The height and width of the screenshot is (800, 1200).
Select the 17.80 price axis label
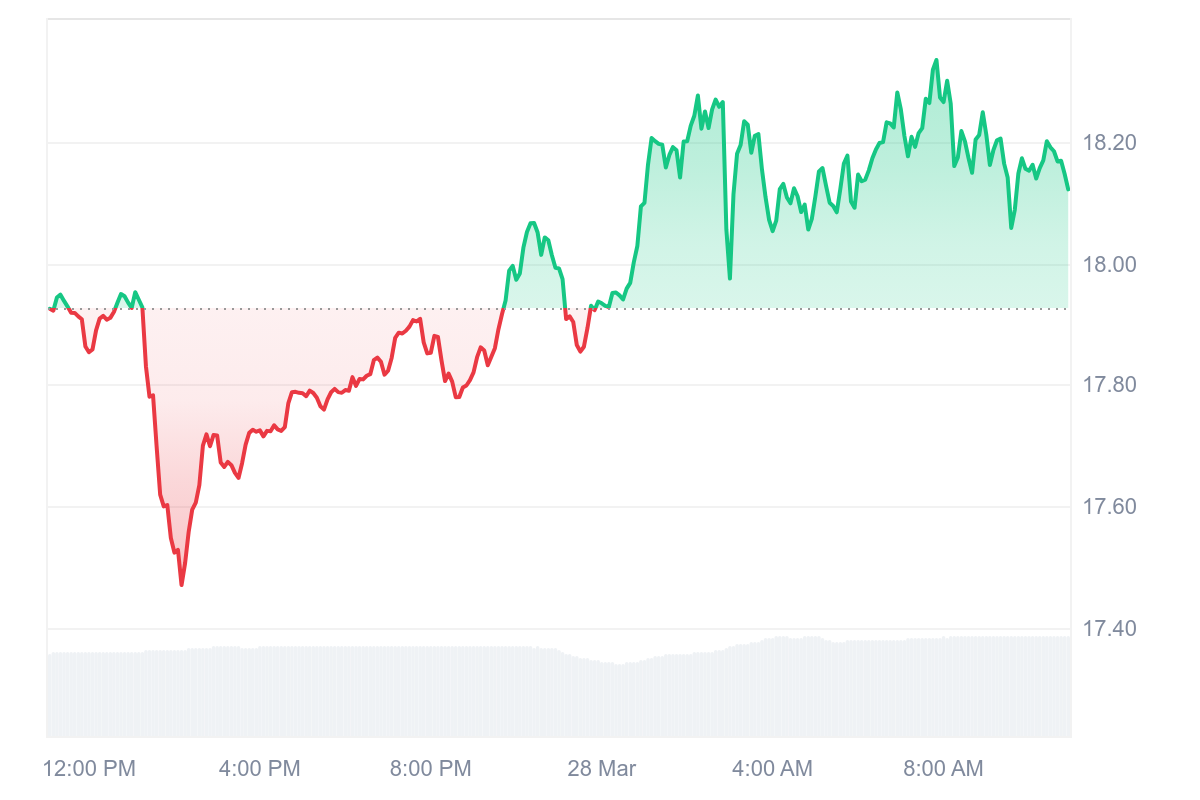tap(1110, 386)
